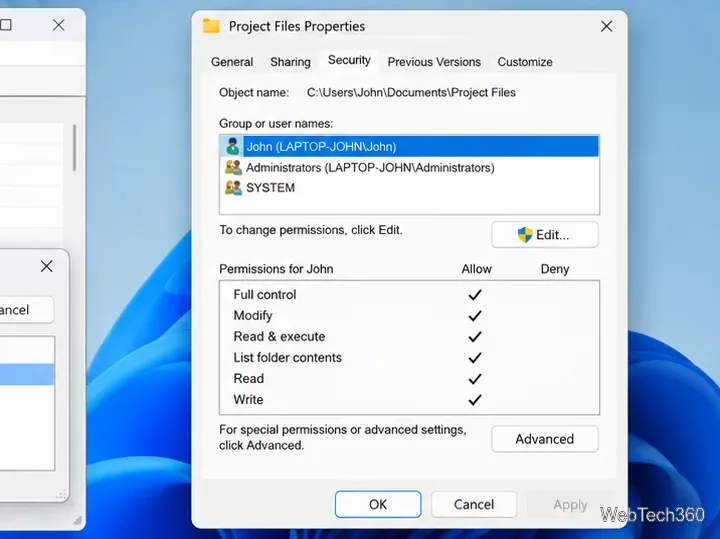Click the Allow checkmark for Read
The height and width of the screenshot is (539, 720).
(475, 379)
